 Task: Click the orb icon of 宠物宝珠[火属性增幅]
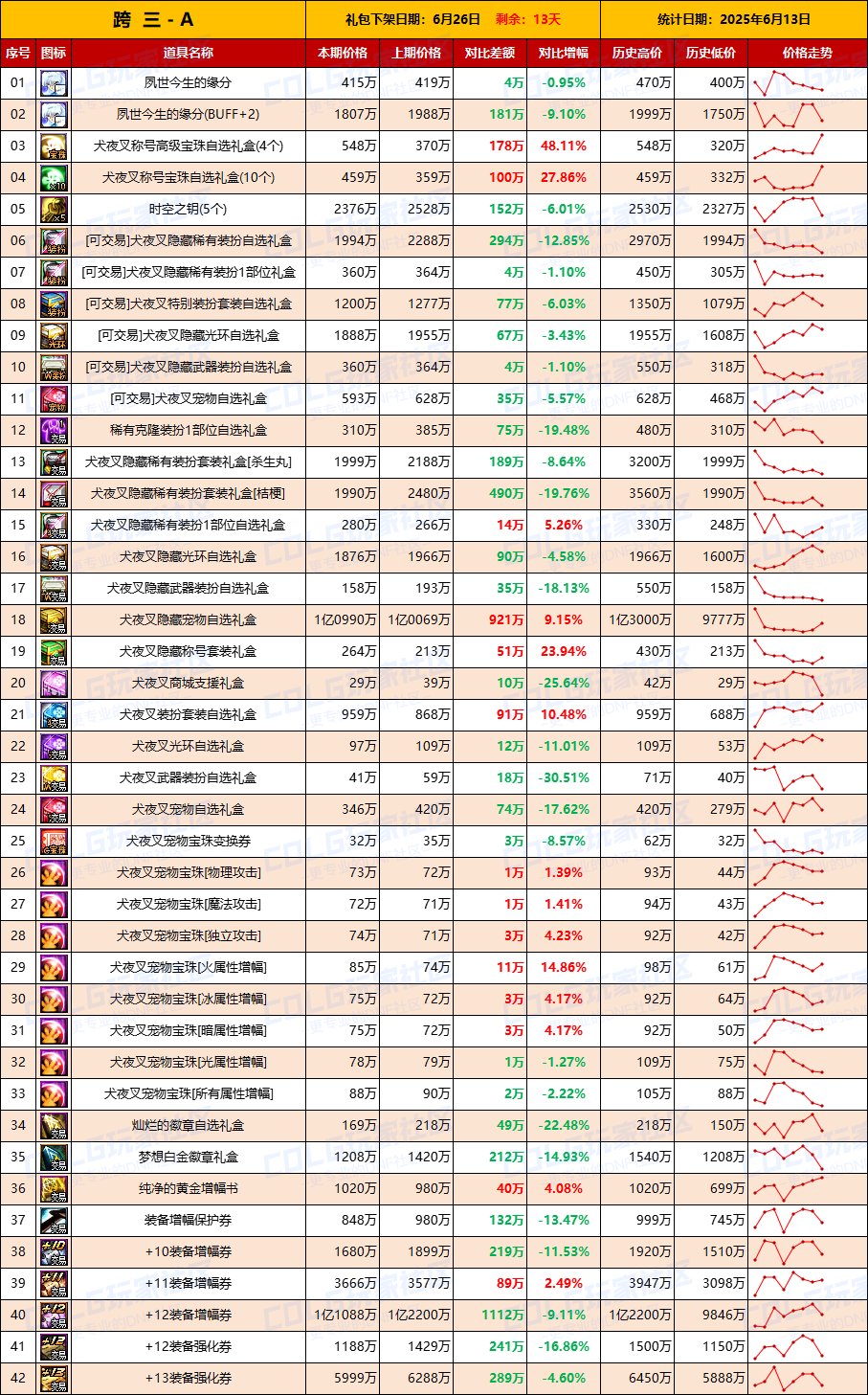[x=54, y=968]
